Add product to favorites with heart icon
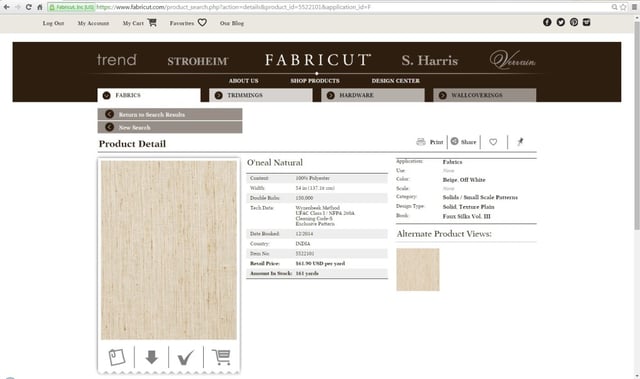 [x=493, y=142]
